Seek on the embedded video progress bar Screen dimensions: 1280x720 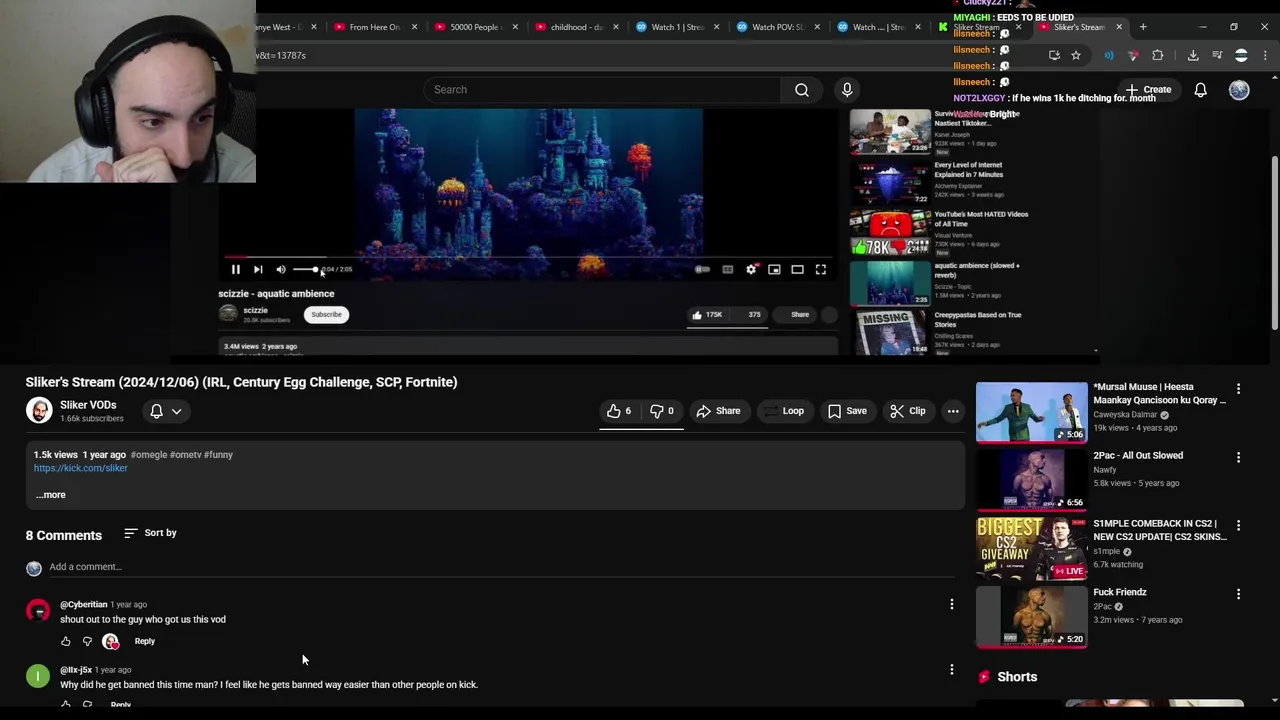(528, 257)
